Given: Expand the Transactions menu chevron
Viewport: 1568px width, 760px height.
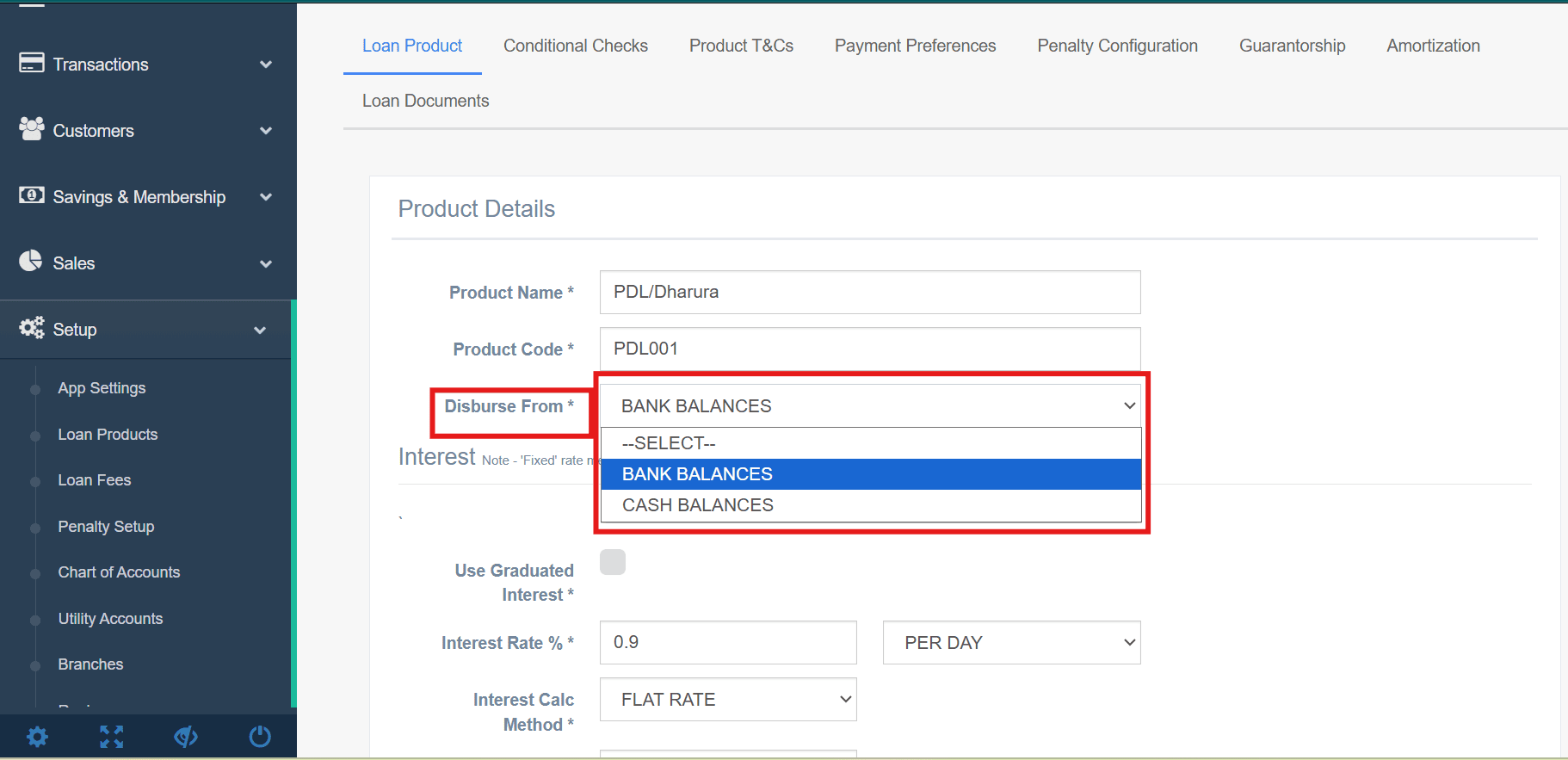Looking at the screenshot, I should click(266, 65).
